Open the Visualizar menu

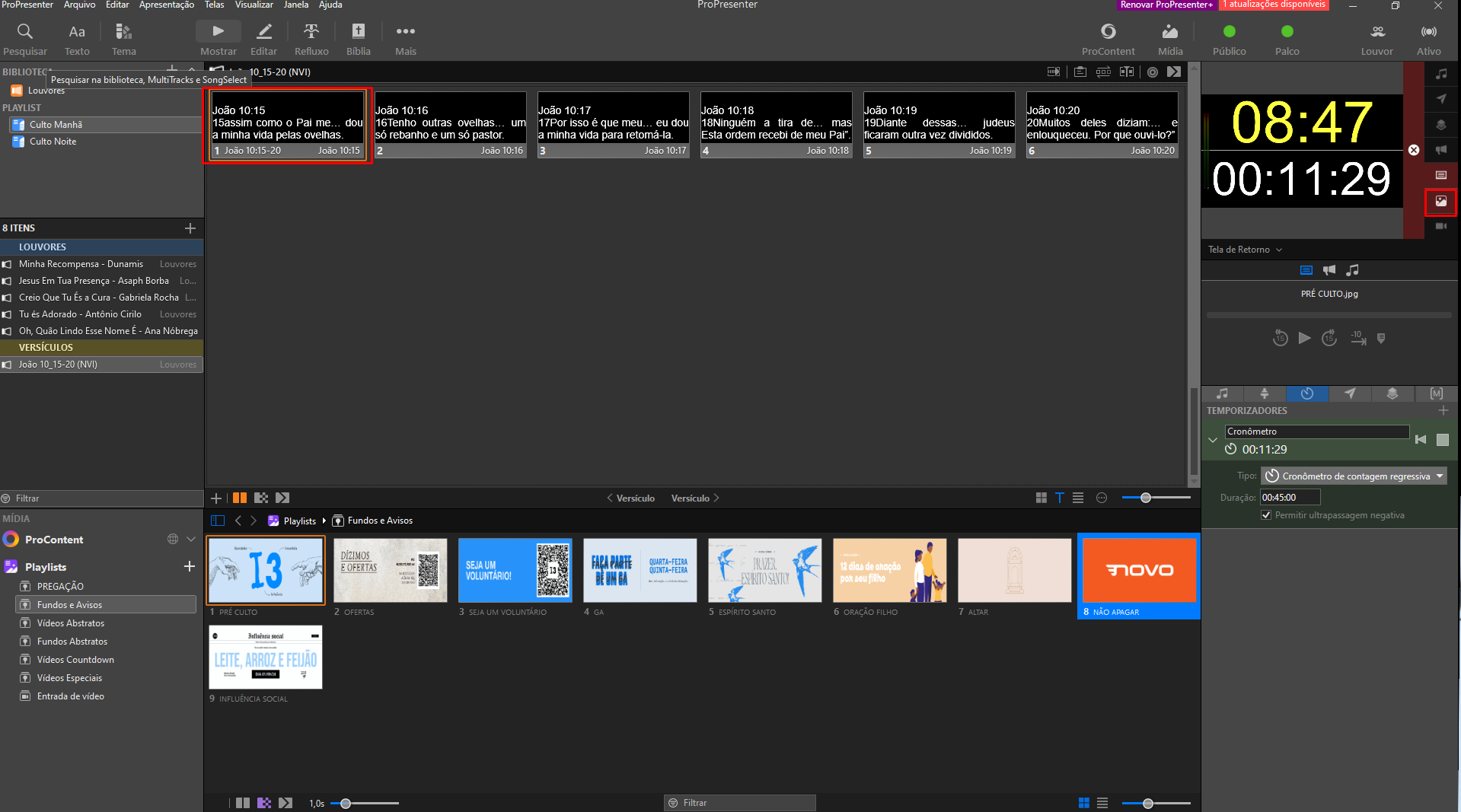254,5
